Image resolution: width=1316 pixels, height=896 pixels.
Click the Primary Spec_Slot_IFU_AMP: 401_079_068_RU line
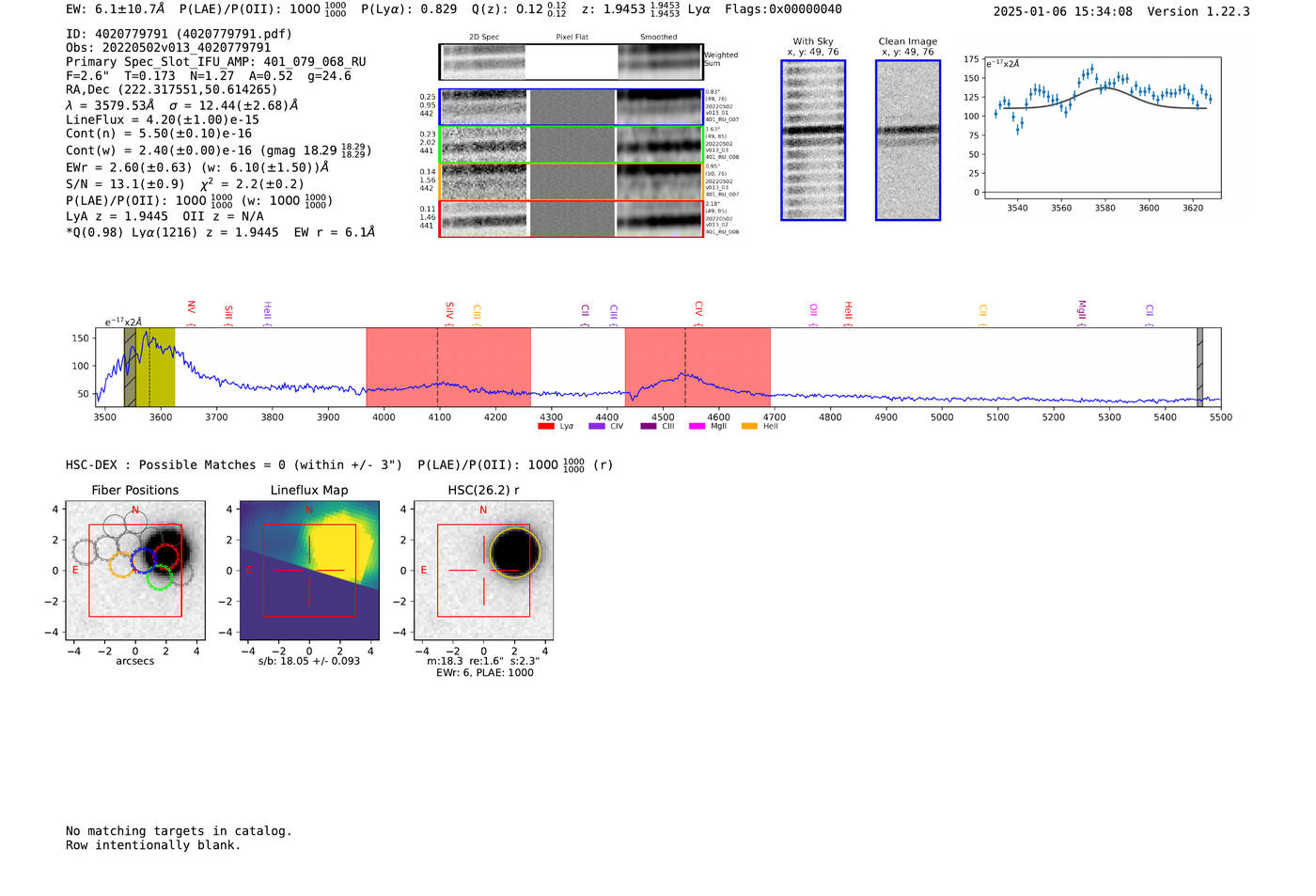click(x=216, y=62)
